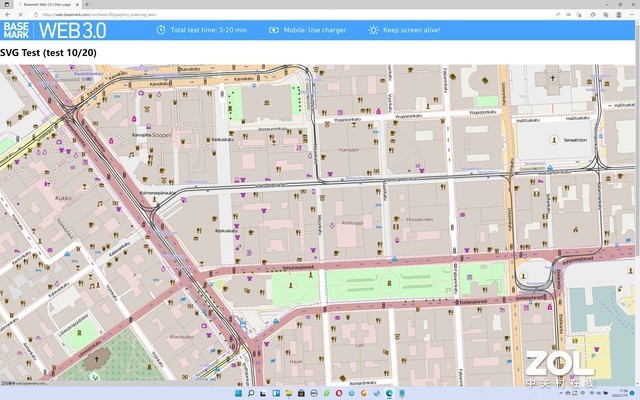Click the cathedral cross icon on map
This screenshot has height=400, width=640.
tap(553, 79)
